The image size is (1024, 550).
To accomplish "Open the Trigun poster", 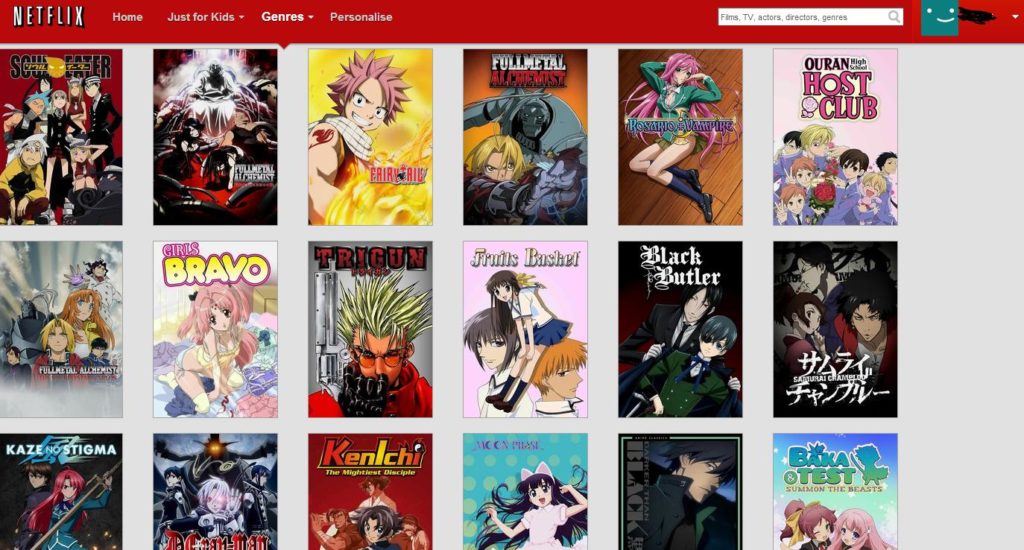I will (370, 329).
